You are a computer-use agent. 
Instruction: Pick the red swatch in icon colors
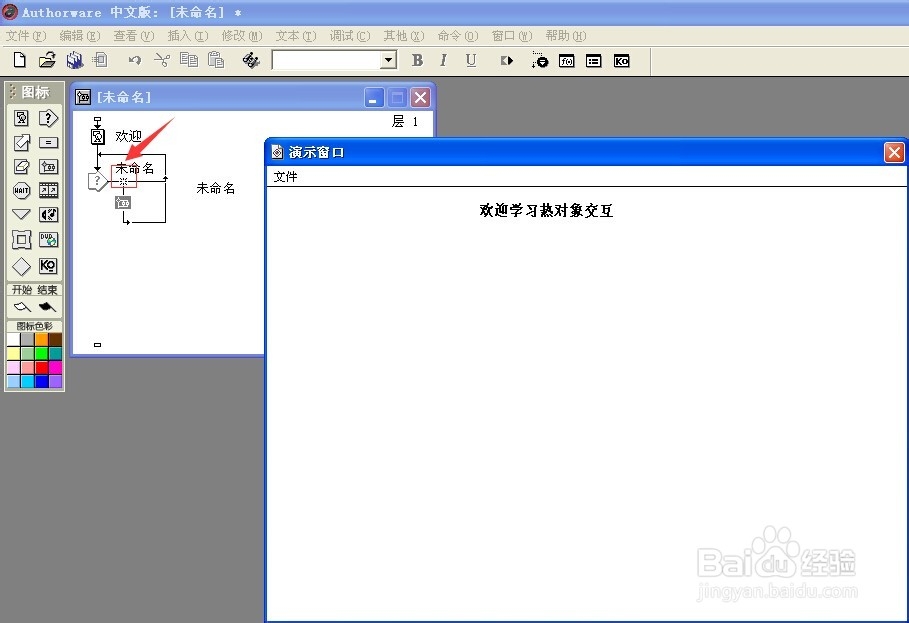tap(42, 367)
